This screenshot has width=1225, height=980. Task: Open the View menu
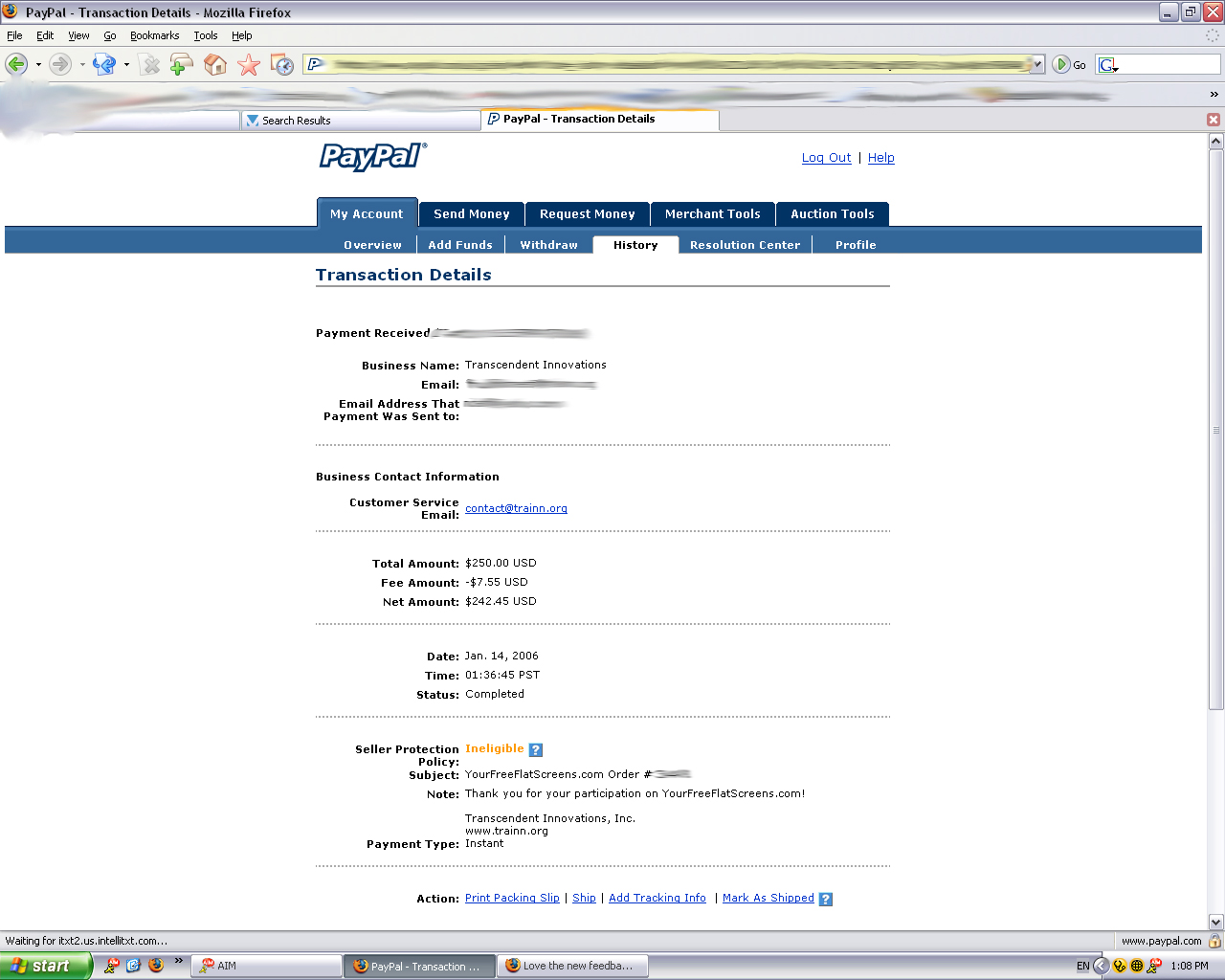(x=78, y=35)
